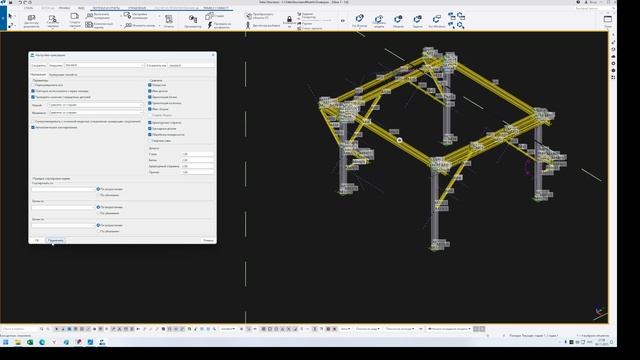The image size is (640, 360).
Task: Click the Apply button in numbering dialog
Action: tap(56, 240)
